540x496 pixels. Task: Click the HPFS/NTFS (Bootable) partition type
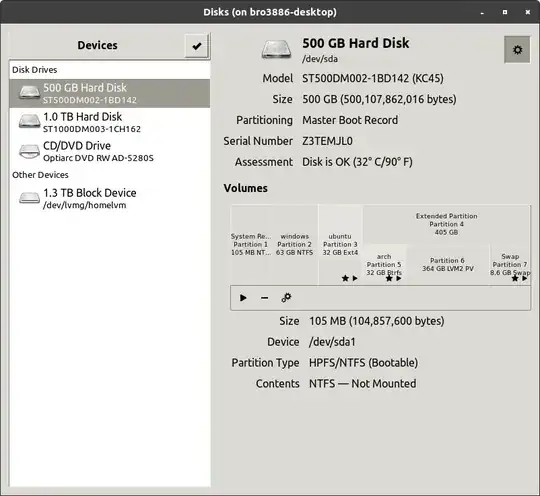364,363
